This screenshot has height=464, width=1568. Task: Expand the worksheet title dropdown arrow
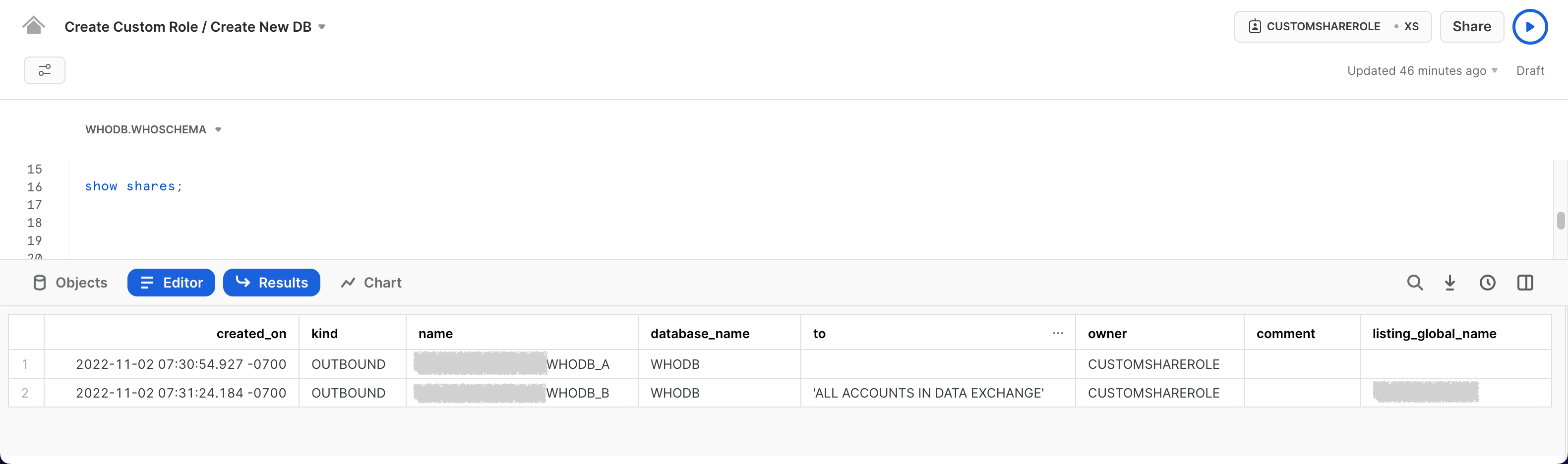pos(323,27)
